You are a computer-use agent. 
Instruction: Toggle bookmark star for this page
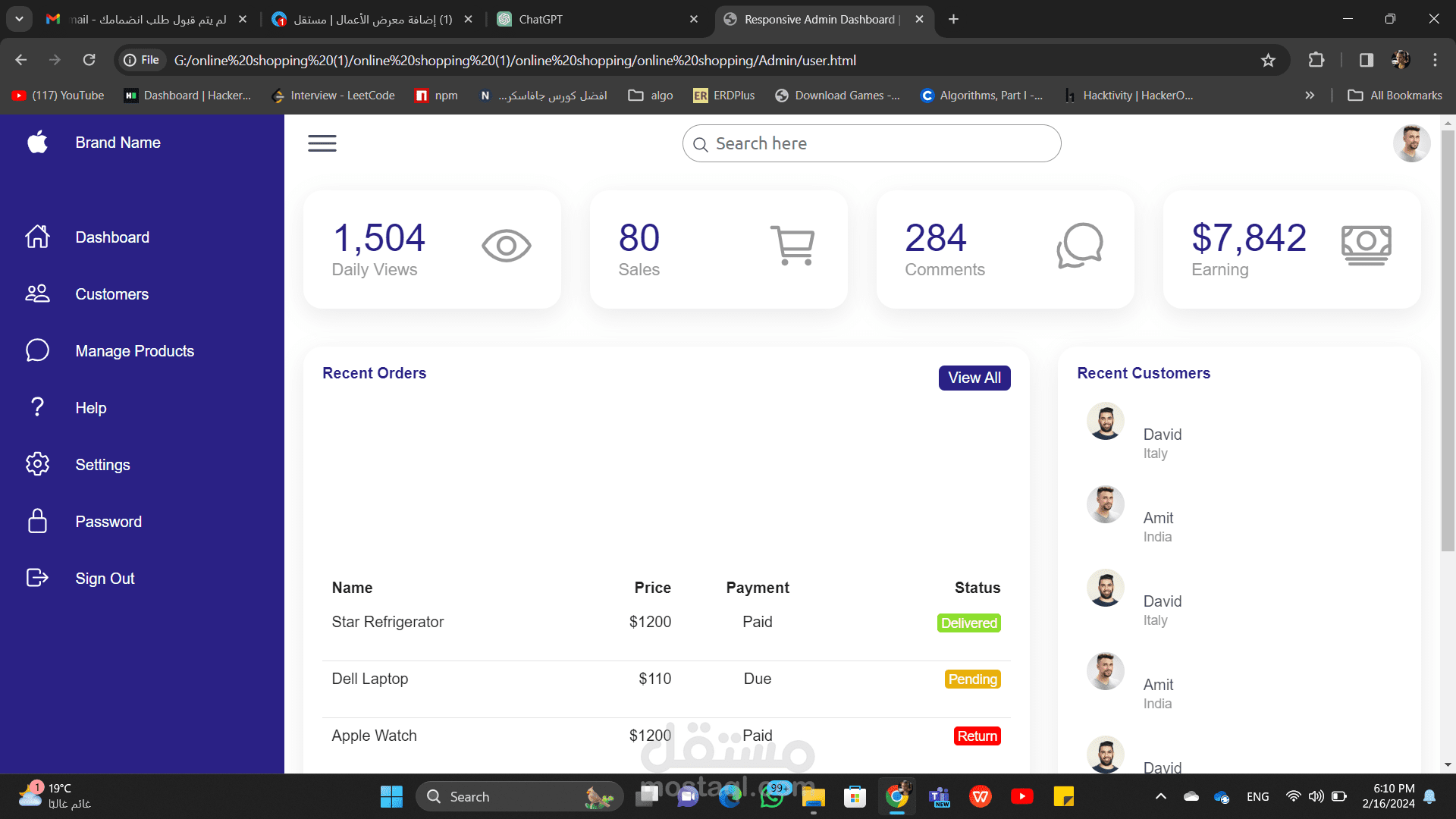click(1268, 60)
